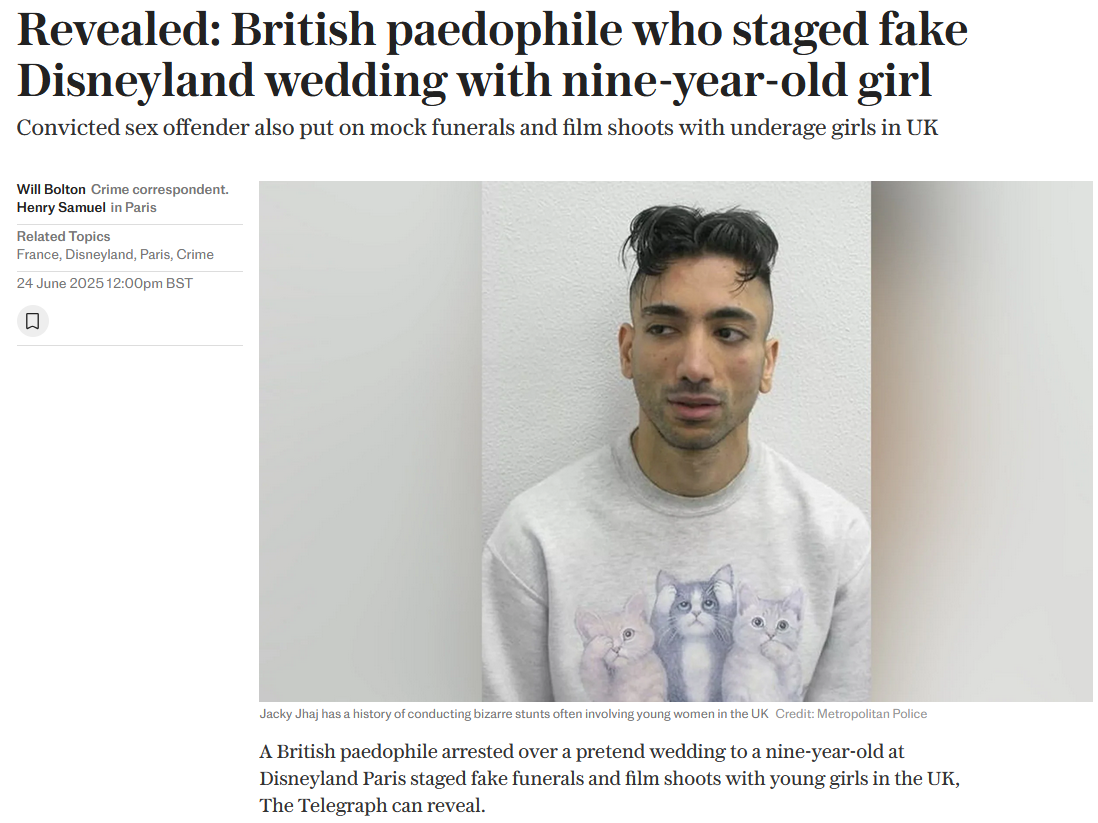
Task: Select the Crime related topic
Action: pos(195,254)
